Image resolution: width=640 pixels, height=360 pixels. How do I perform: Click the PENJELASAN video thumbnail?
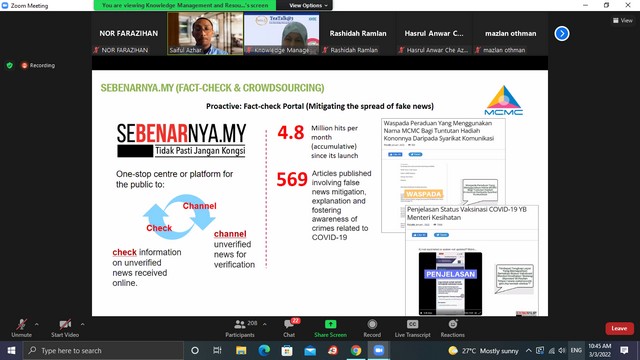tap(450, 283)
